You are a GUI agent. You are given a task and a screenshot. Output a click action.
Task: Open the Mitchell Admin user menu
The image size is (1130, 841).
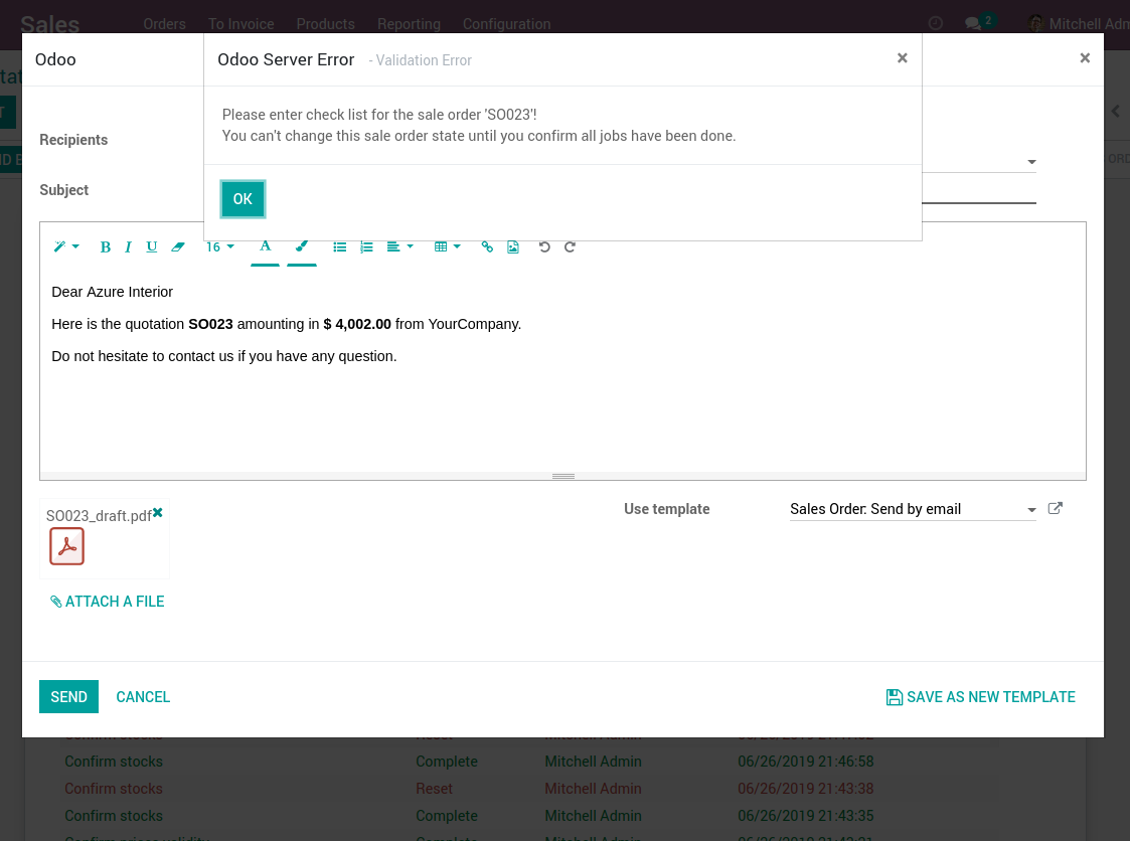pos(1079,24)
